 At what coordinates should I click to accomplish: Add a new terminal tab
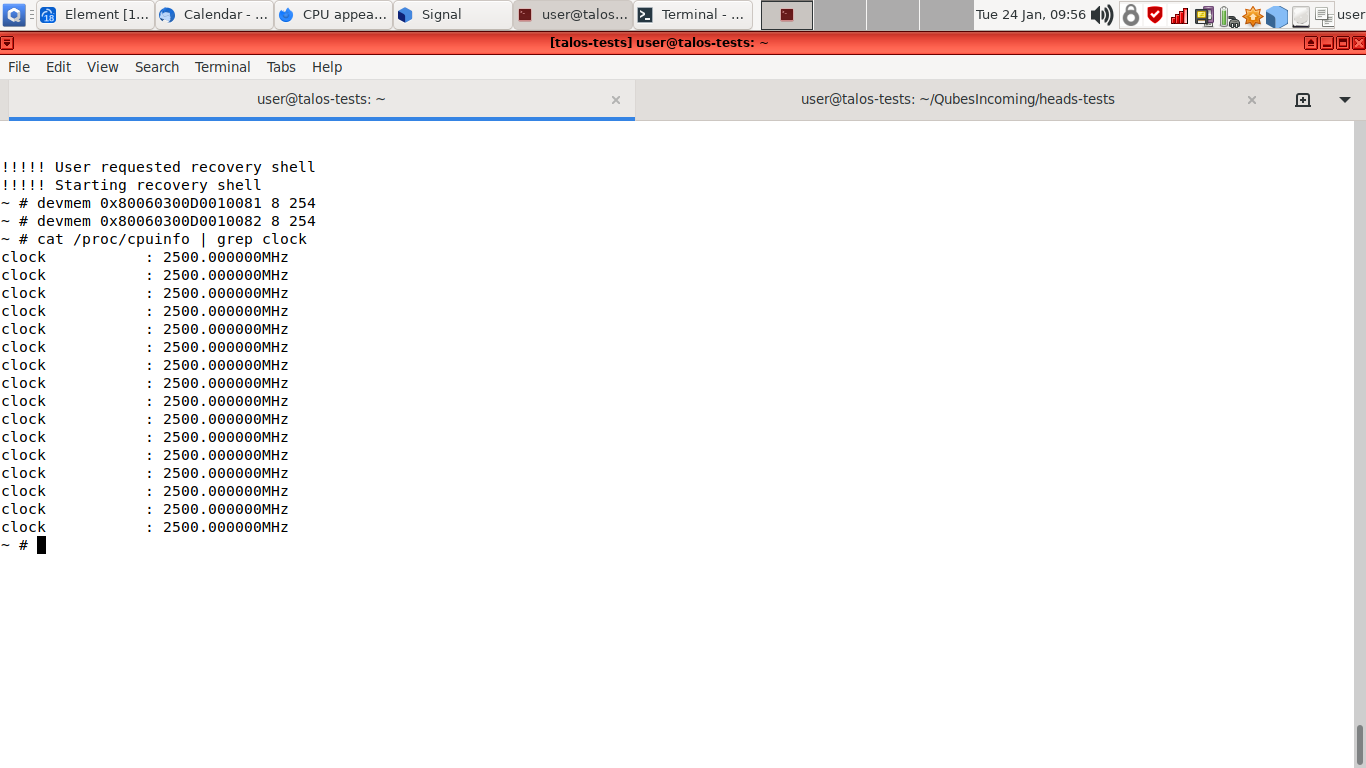[1303, 100]
